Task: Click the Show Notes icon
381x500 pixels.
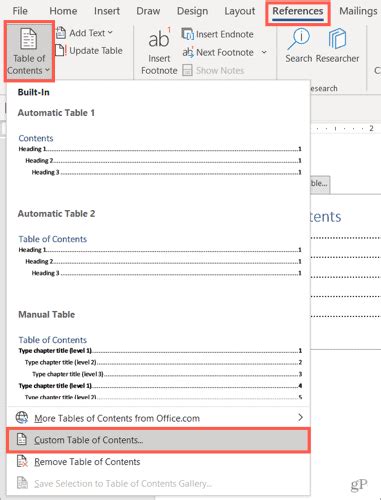Action: 187,70
